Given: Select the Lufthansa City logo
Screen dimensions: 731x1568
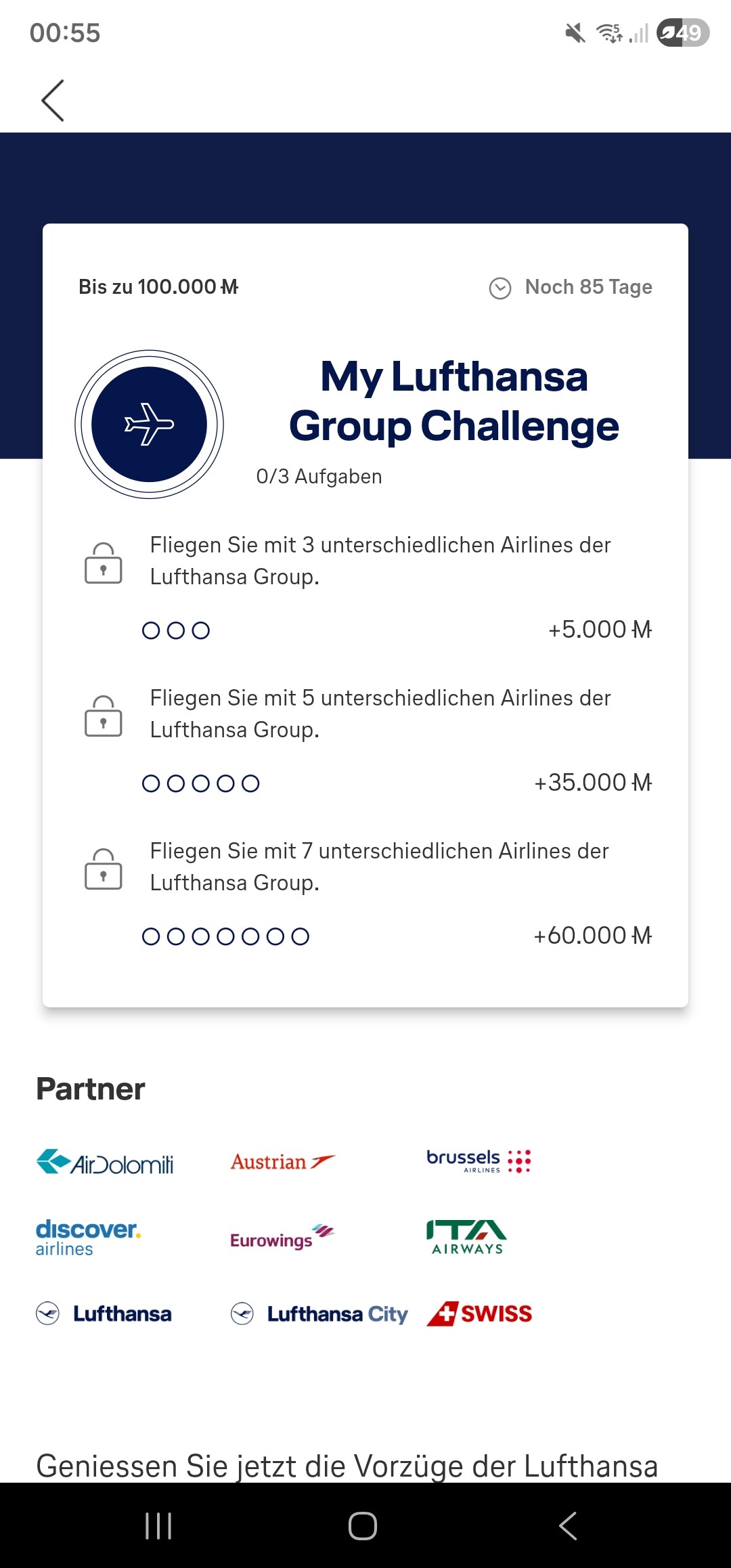Looking at the screenshot, I should [319, 1313].
